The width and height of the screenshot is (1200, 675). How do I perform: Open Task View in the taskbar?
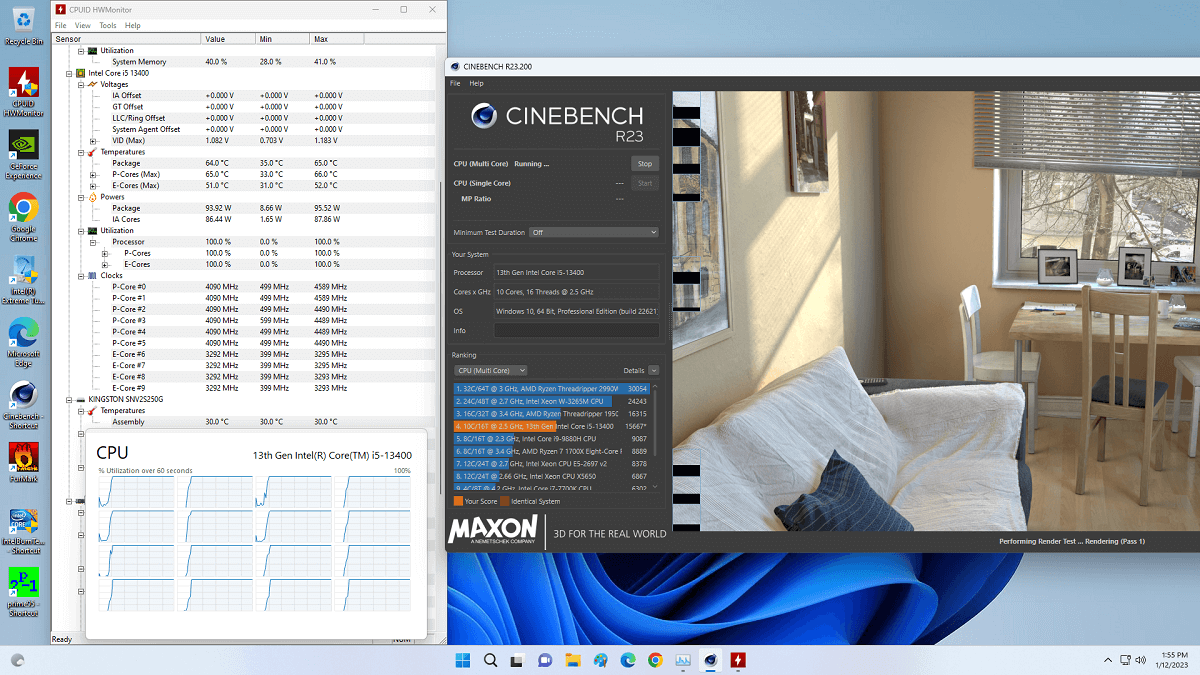tap(518, 660)
